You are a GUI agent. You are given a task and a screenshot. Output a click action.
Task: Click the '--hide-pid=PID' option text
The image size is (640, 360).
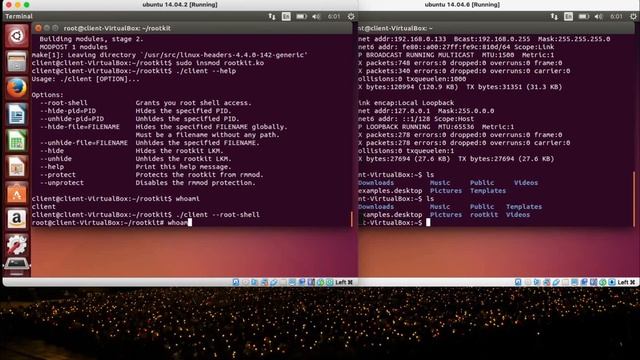click(68, 111)
